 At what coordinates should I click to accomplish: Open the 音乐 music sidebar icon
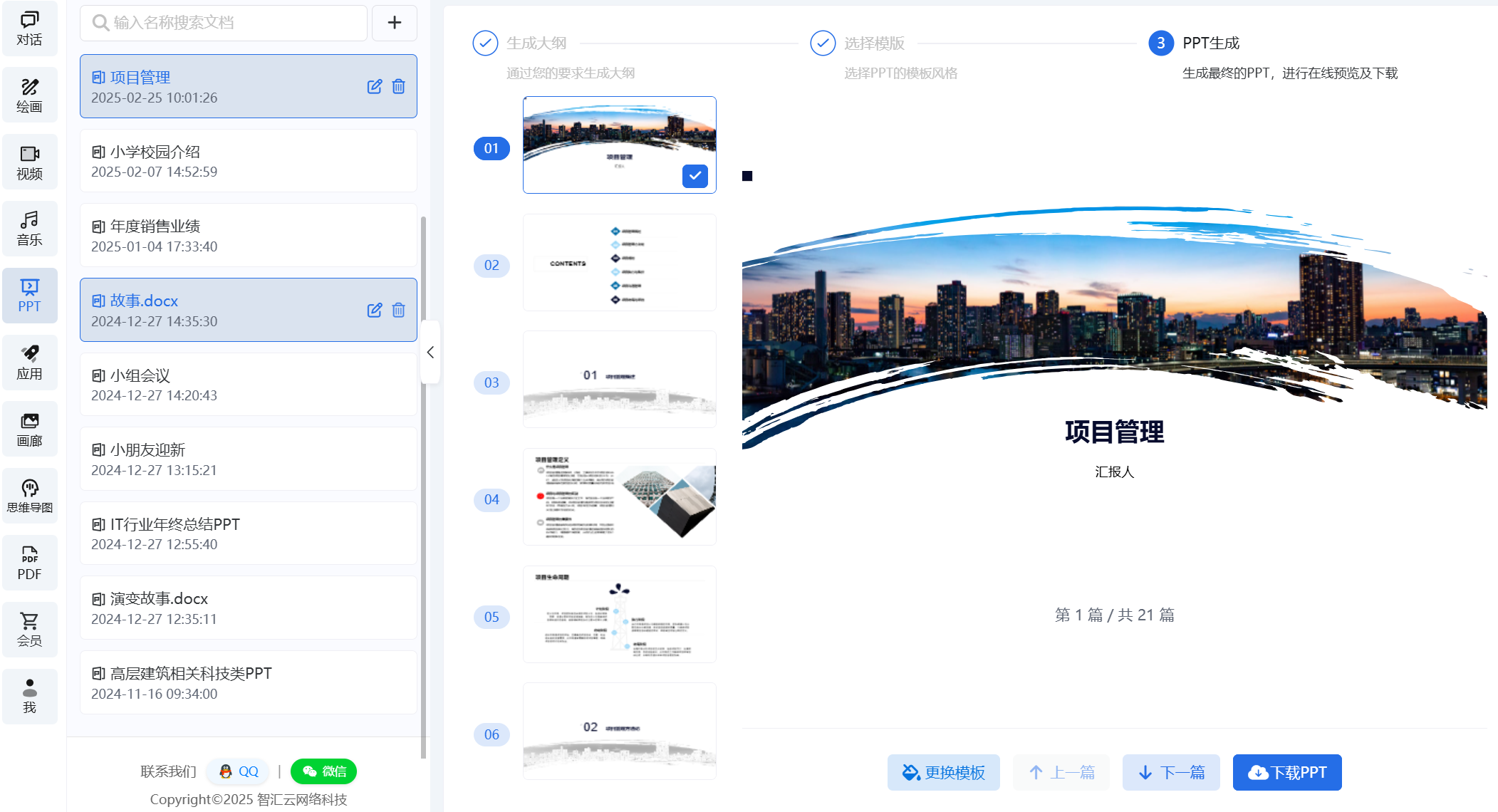(x=29, y=228)
